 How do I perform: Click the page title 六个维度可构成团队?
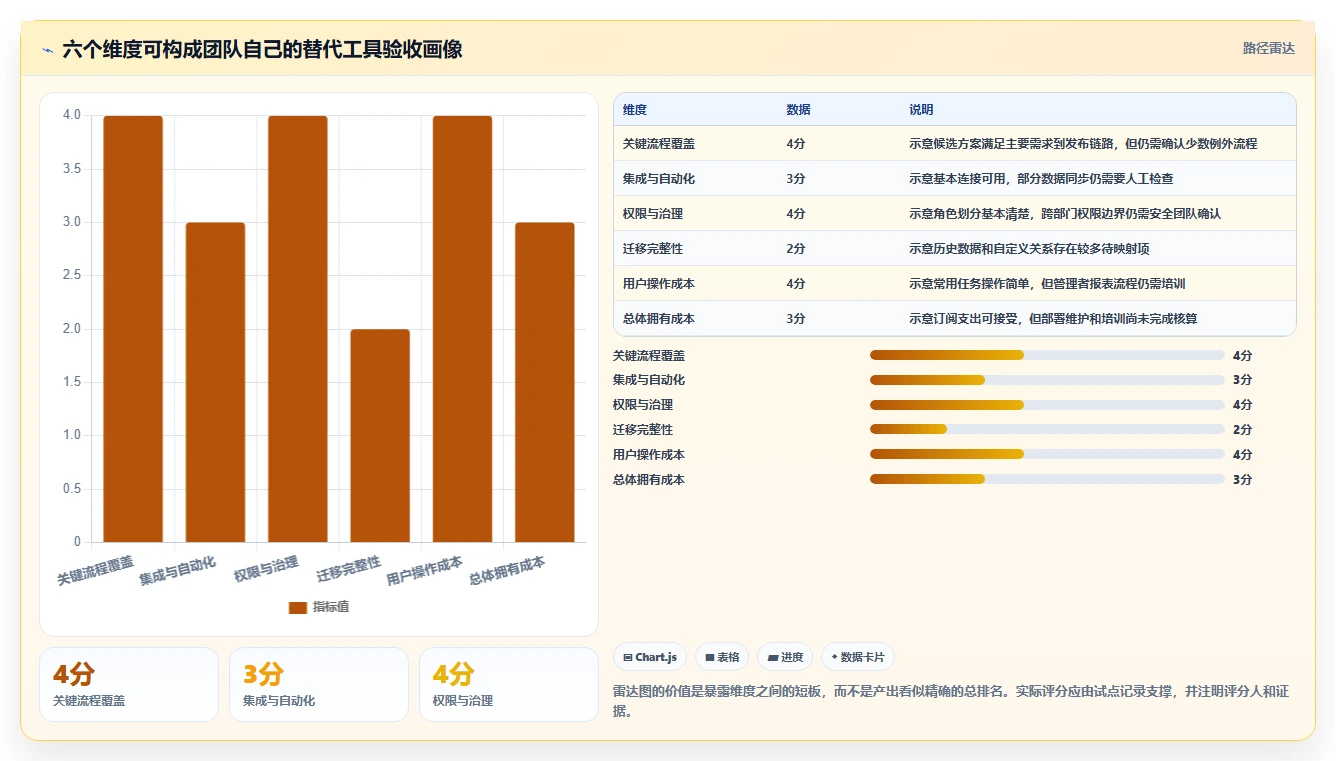tap(262, 50)
